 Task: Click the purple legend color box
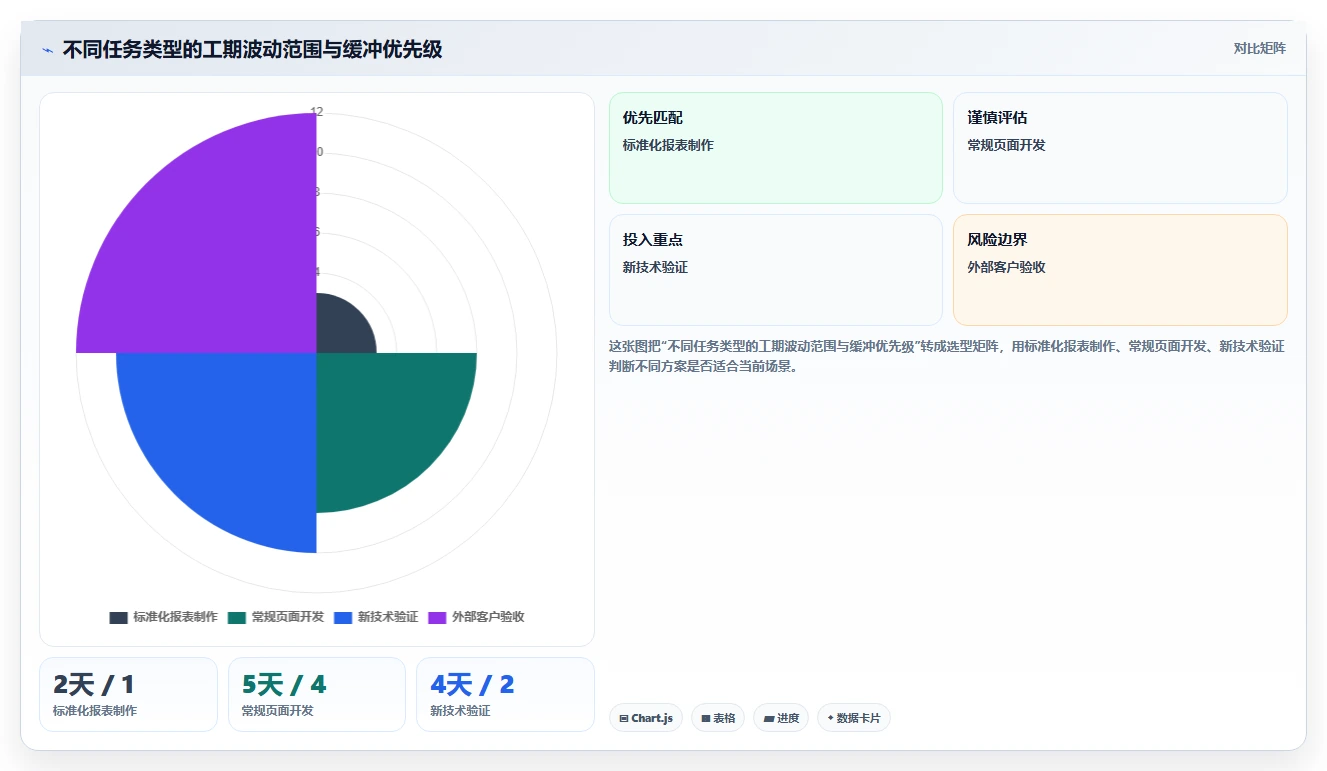[437, 617]
